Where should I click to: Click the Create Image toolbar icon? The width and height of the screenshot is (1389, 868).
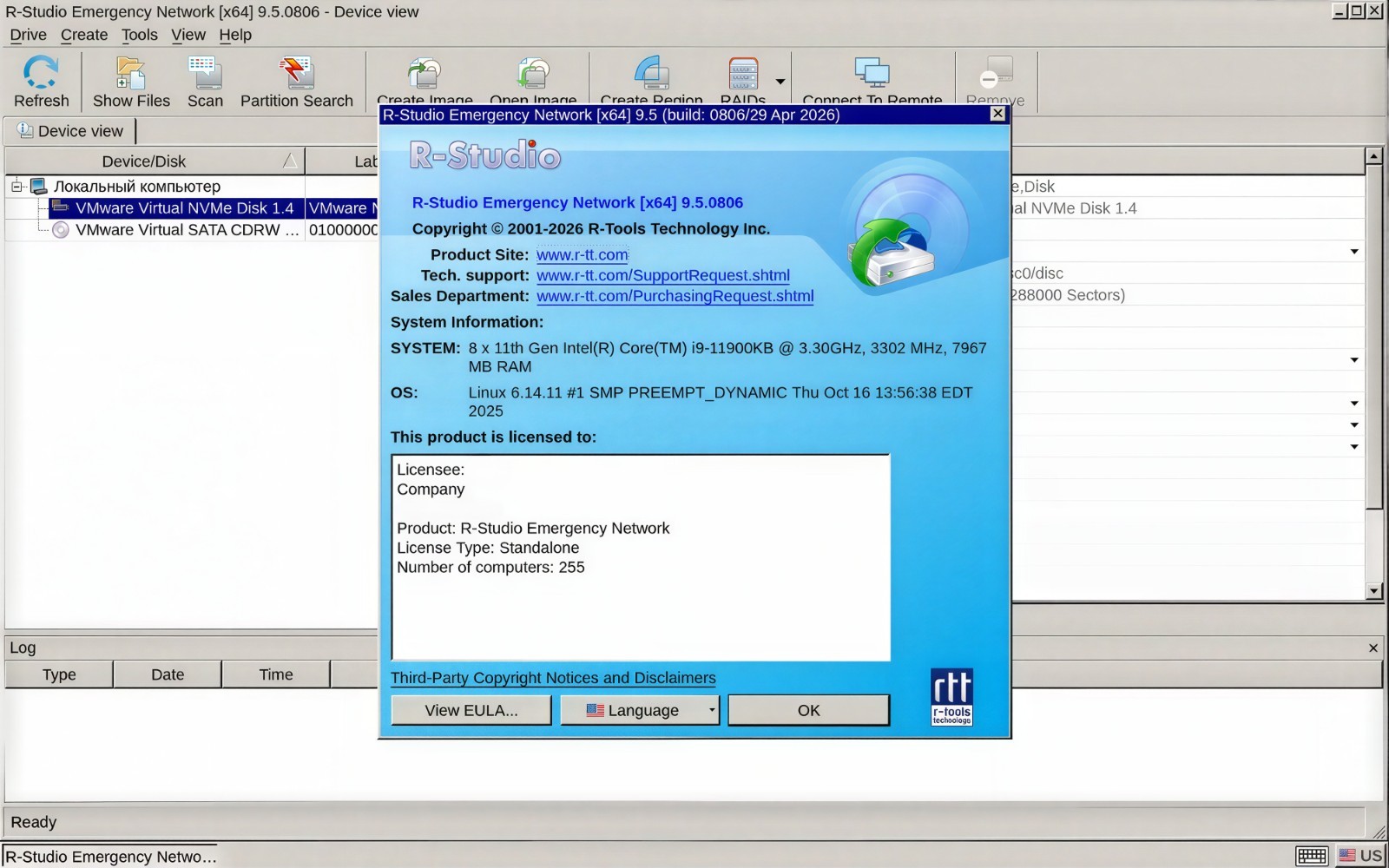425,73
